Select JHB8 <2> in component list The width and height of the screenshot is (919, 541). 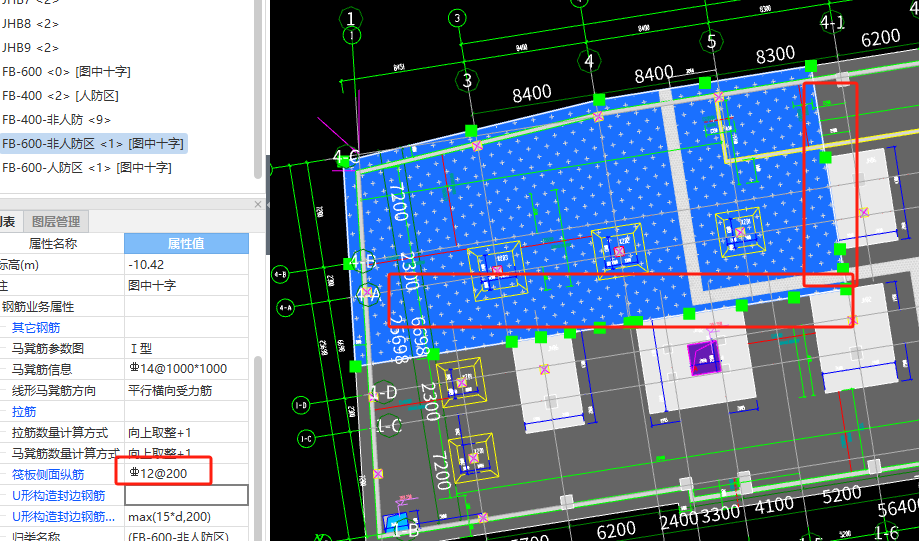pos(30,24)
